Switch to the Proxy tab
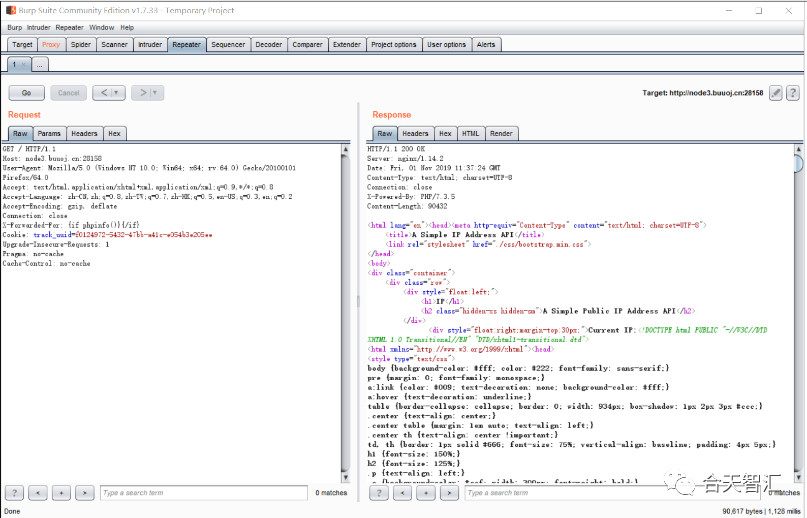The height and width of the screenshot is (518, 807). point(51,45)
